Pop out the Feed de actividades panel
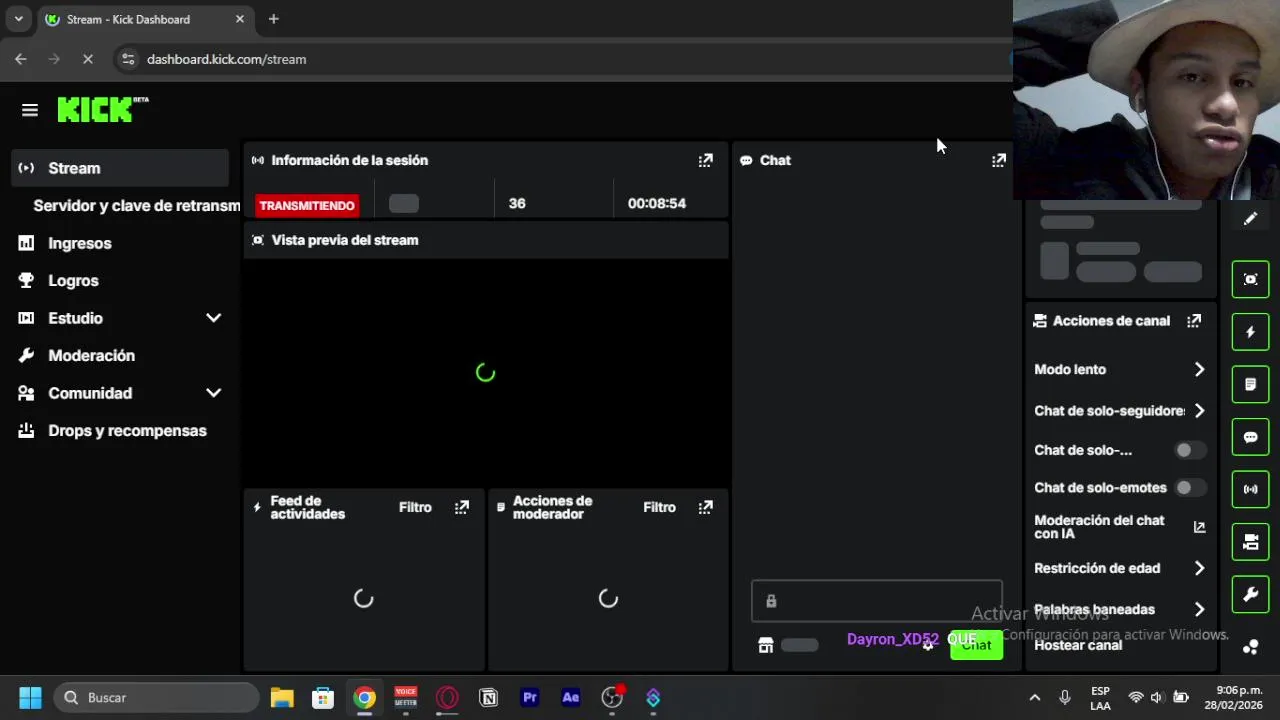 pos(461,507)
